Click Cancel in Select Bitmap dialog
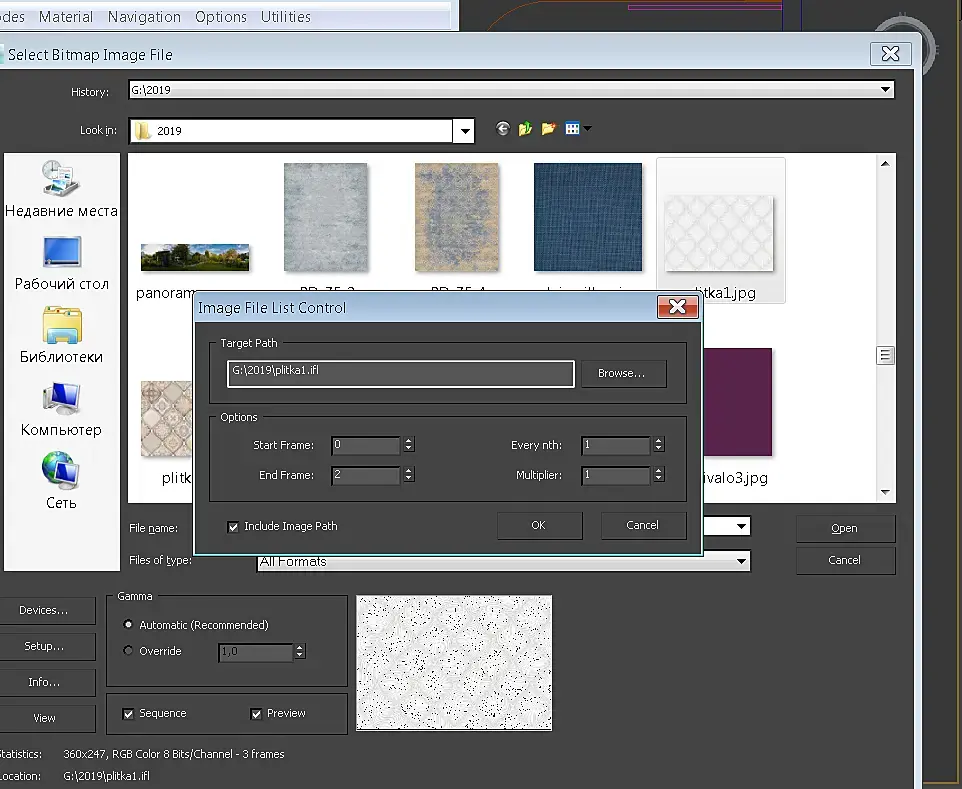Image resolution: width=962 pixels, height=789 pixels. click(x=845, y=560)
